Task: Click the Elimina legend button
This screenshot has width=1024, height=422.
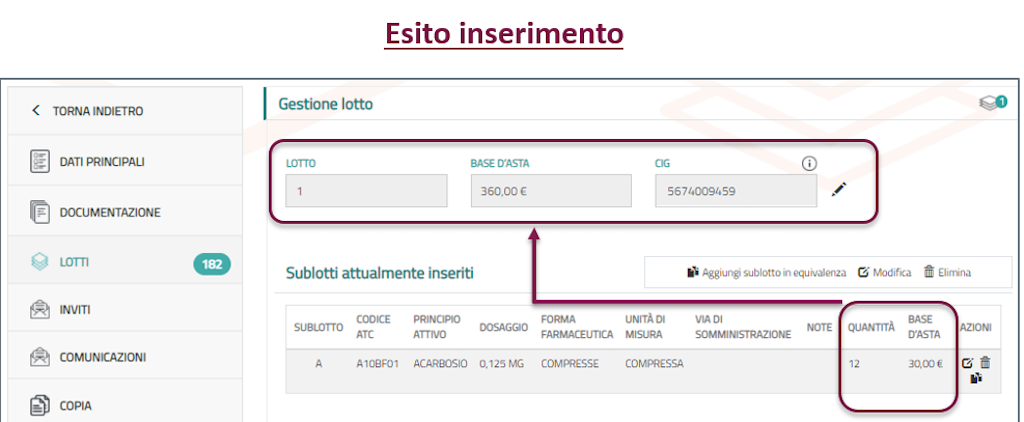Action: tap(946, 272)
